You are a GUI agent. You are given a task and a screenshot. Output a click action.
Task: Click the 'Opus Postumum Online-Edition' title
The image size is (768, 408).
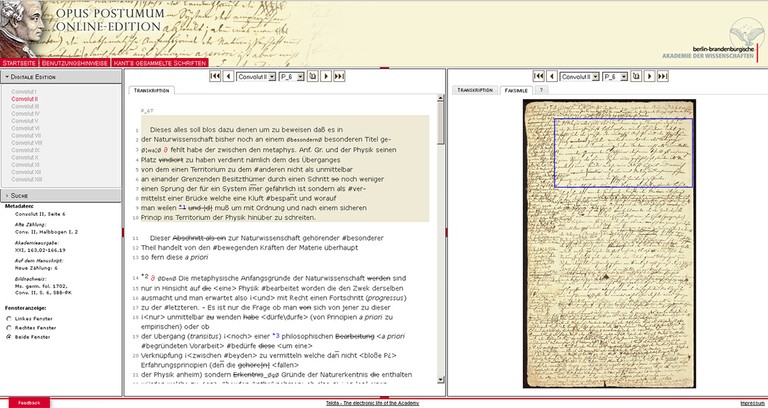coord(110,20)
